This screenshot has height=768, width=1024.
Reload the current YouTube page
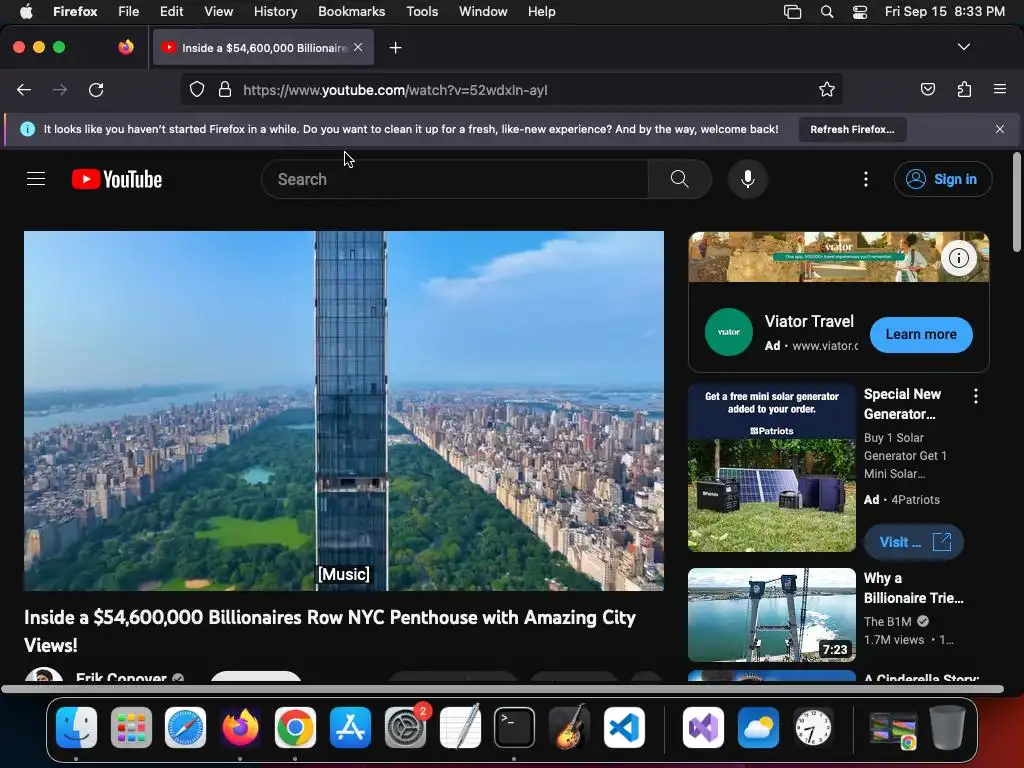coord(96,90)
